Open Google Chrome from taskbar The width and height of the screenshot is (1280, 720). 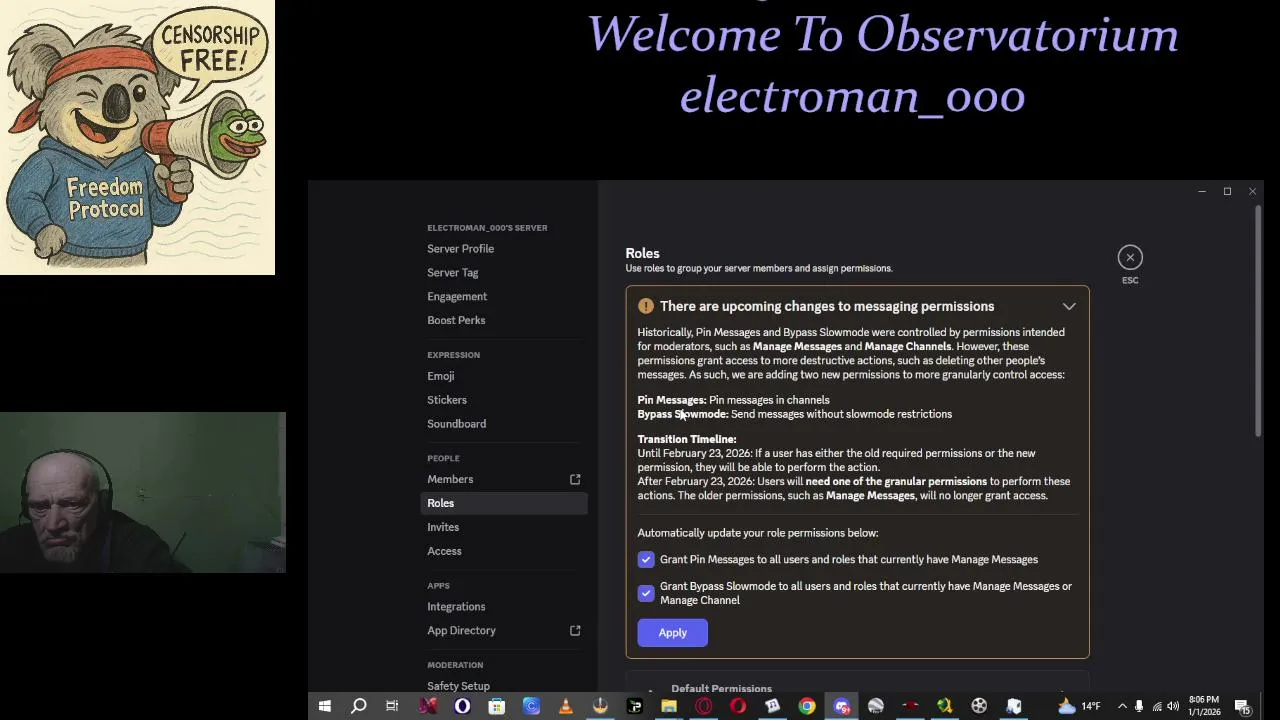(807, 707)
